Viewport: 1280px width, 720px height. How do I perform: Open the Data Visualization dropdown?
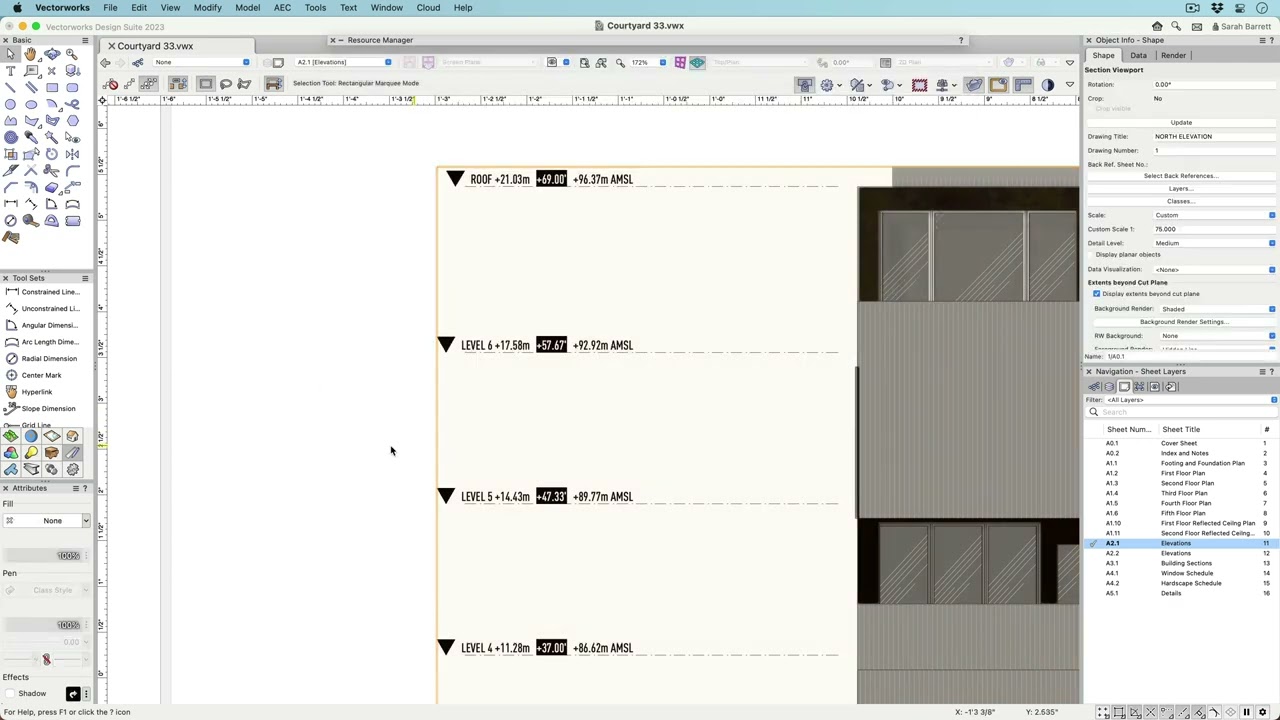[1214, 270]
